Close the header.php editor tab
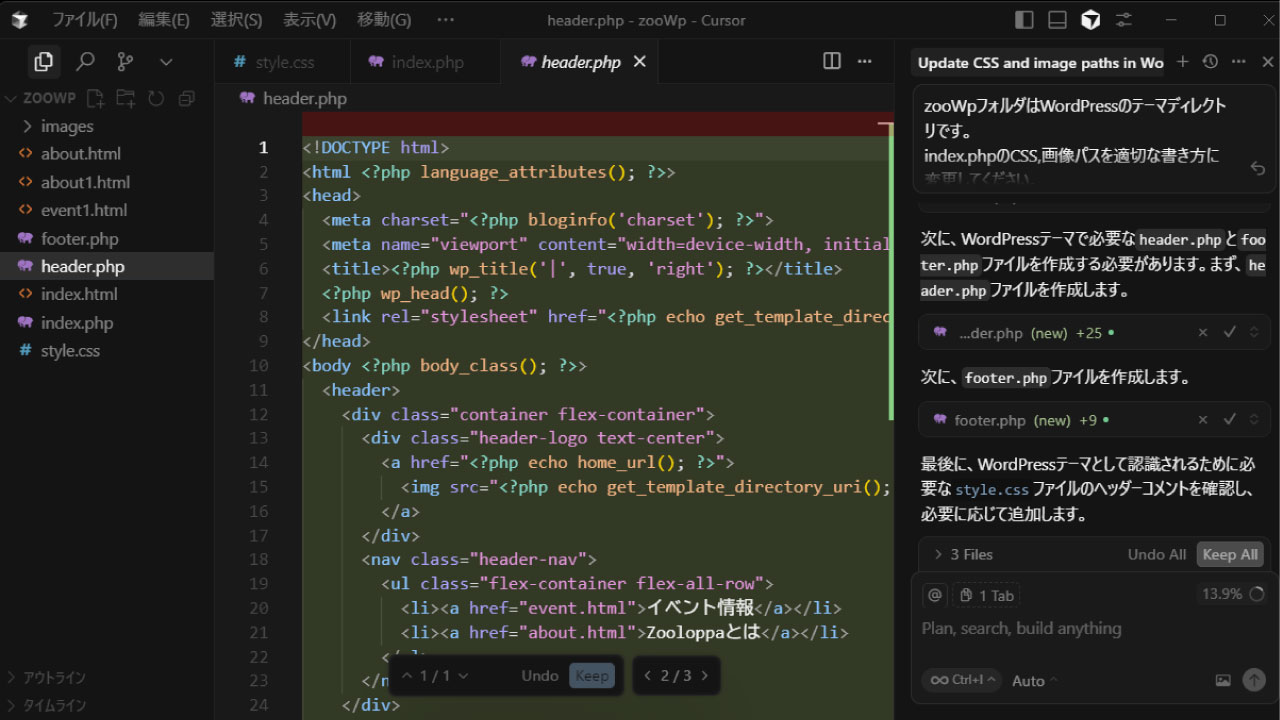This screenshot has width=1280, height=720. pyautogui.click(x=640, y=62)
